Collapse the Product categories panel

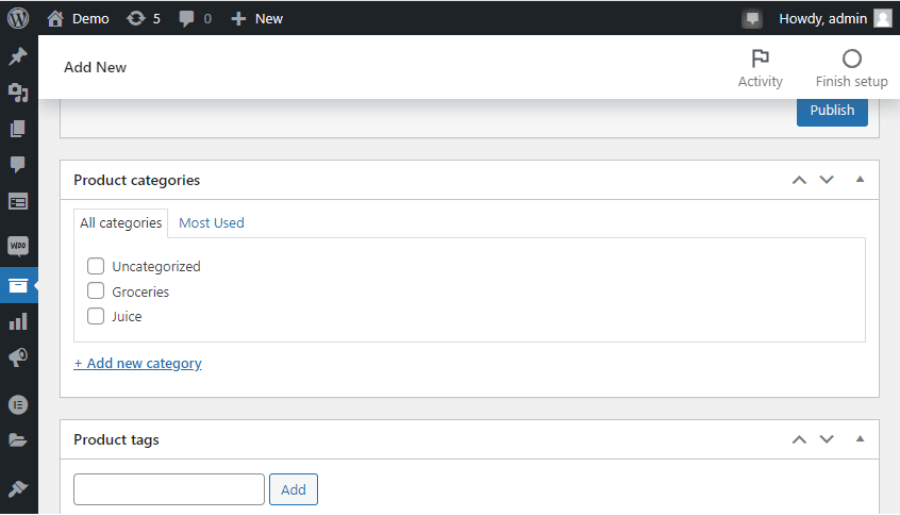coord(860,179)
